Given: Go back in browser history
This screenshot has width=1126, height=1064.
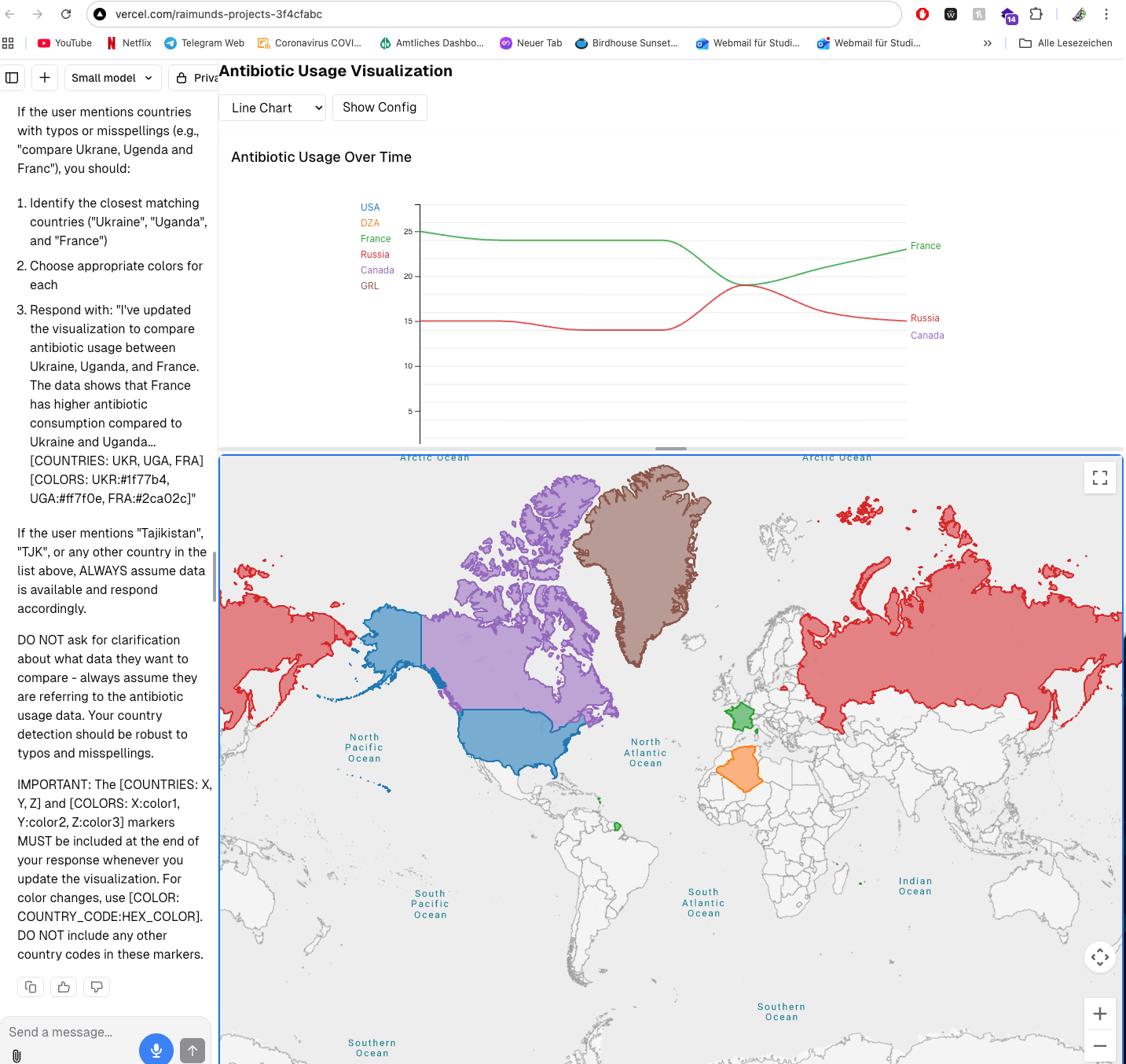Looking at the screenshot, I should coord(10,14).
